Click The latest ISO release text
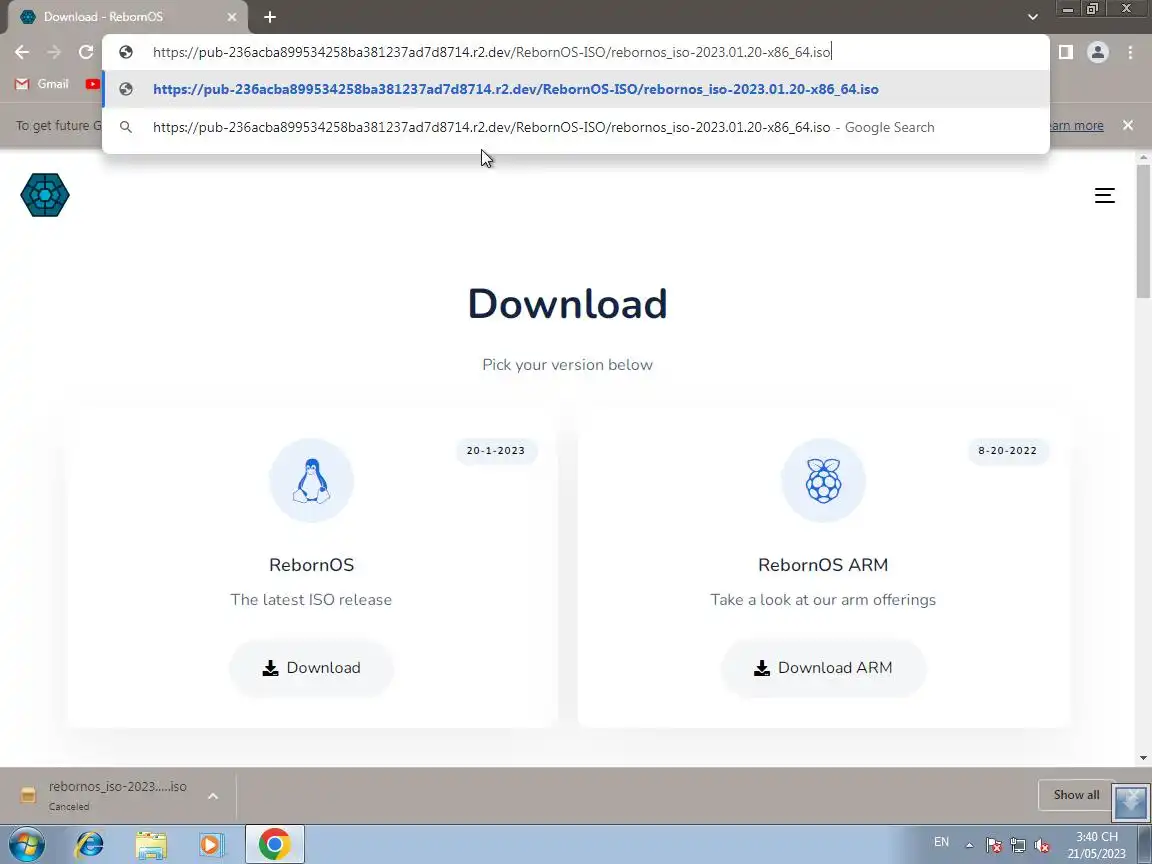This screenshot has height=864, width=1152. pyautogui.click(x=312, y=600)
